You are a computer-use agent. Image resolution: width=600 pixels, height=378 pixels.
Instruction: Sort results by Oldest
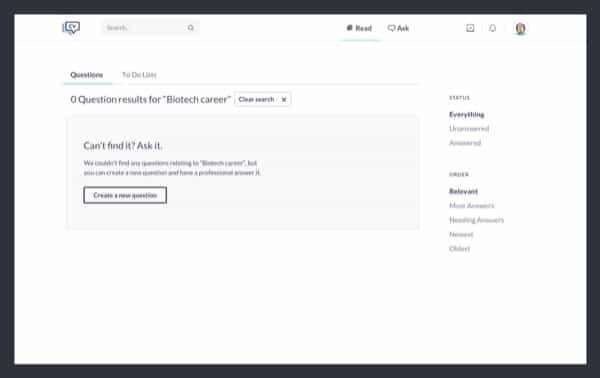460,249
